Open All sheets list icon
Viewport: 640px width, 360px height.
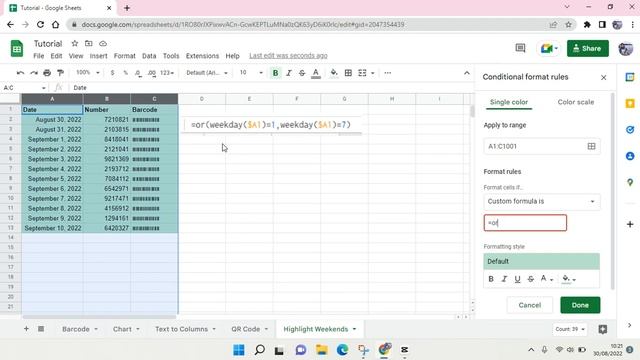tap(41, 329)
